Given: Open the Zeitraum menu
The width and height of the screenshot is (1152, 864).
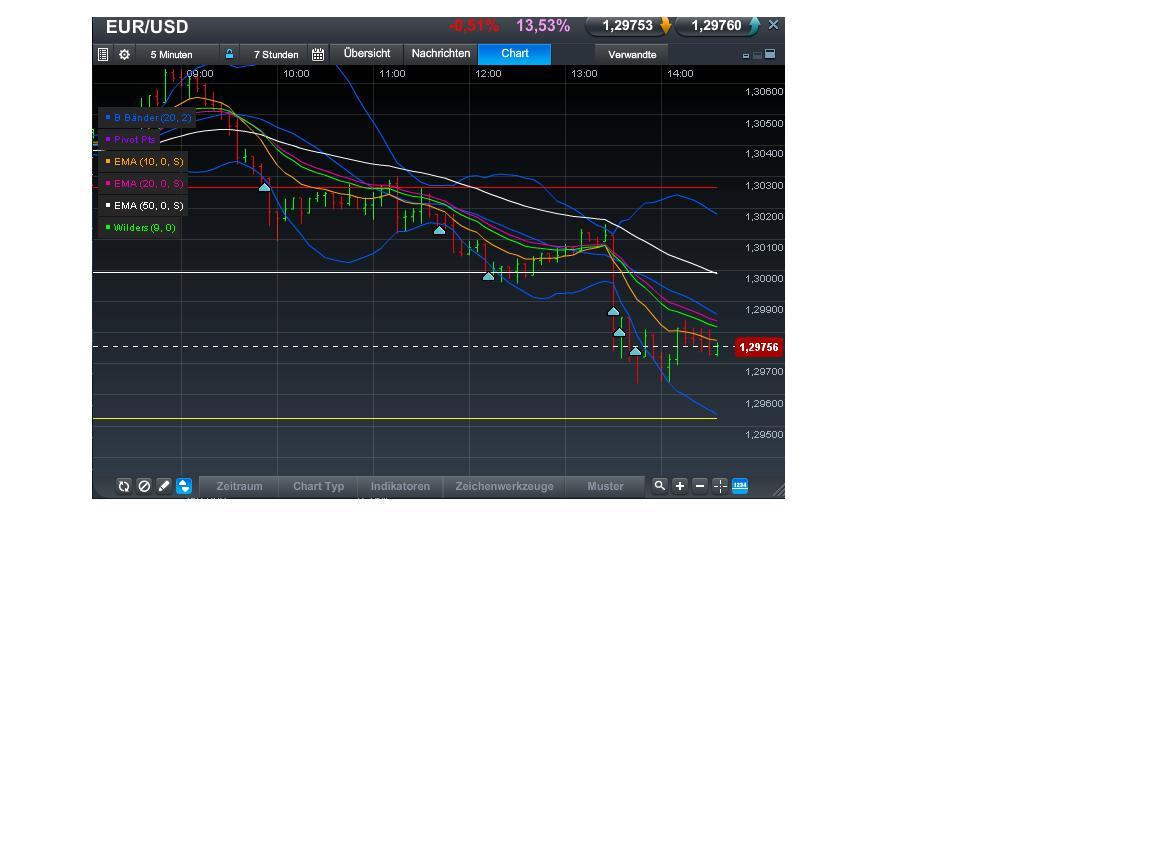Looking at the screenshot, I should coord(240,486).
